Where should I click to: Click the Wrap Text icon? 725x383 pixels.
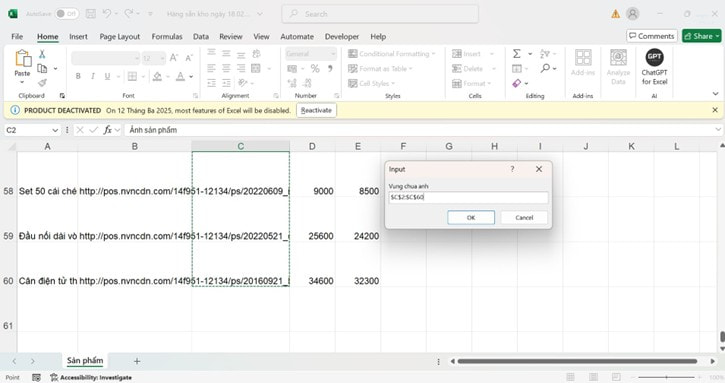[x=256, y=54]
